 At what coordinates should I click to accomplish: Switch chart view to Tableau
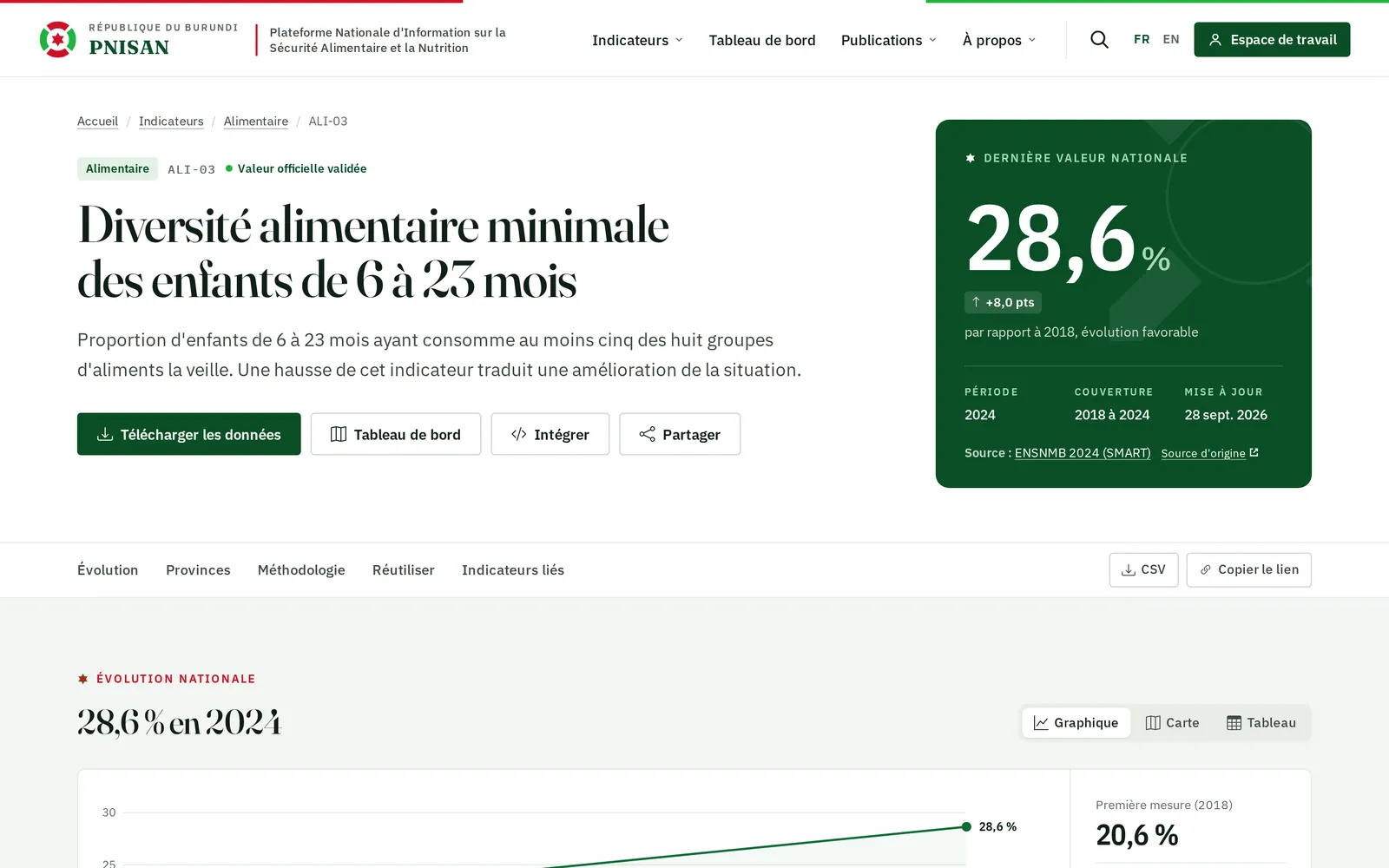point(1261,723)
